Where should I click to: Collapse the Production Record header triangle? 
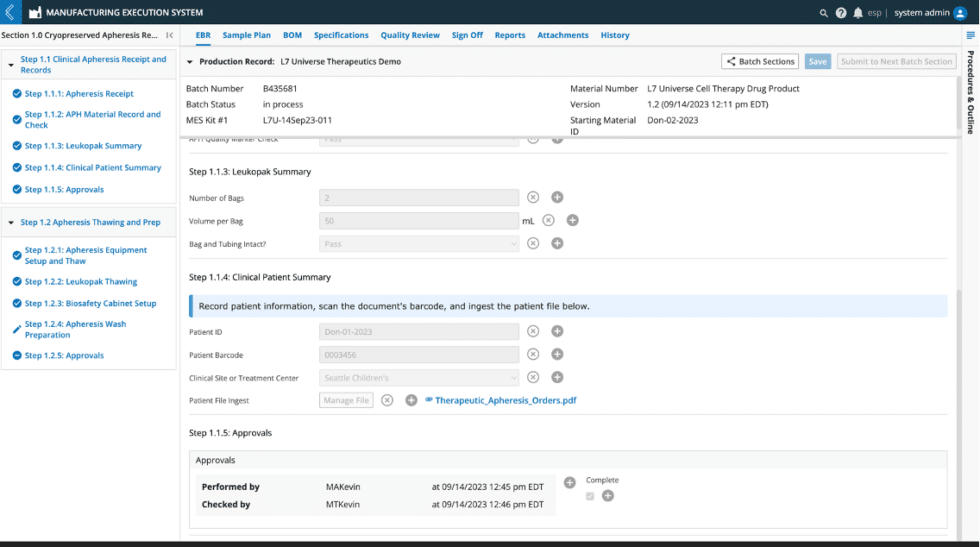(190, 61)
